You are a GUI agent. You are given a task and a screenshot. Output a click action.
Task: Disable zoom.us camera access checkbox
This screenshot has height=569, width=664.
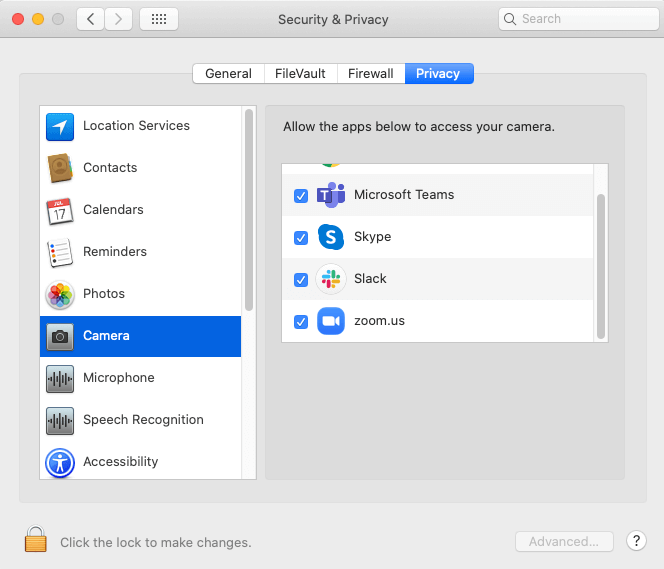[301, 322]
